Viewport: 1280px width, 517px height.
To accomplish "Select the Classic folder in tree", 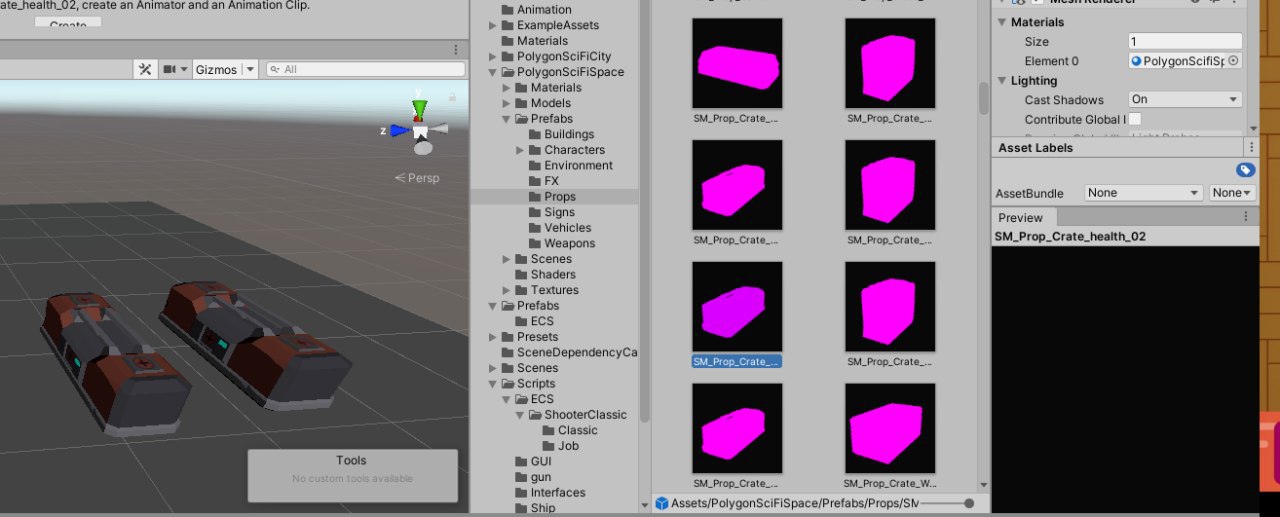I will click(x=578, y=430).
